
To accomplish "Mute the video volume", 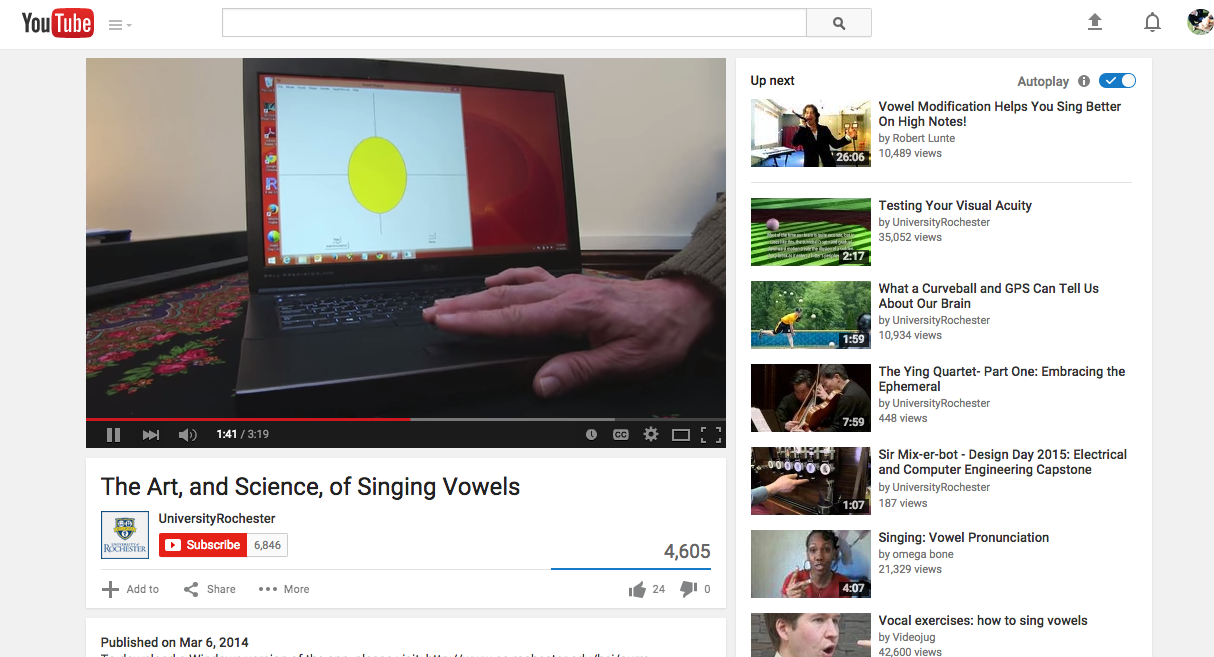I will pos(187,435).
